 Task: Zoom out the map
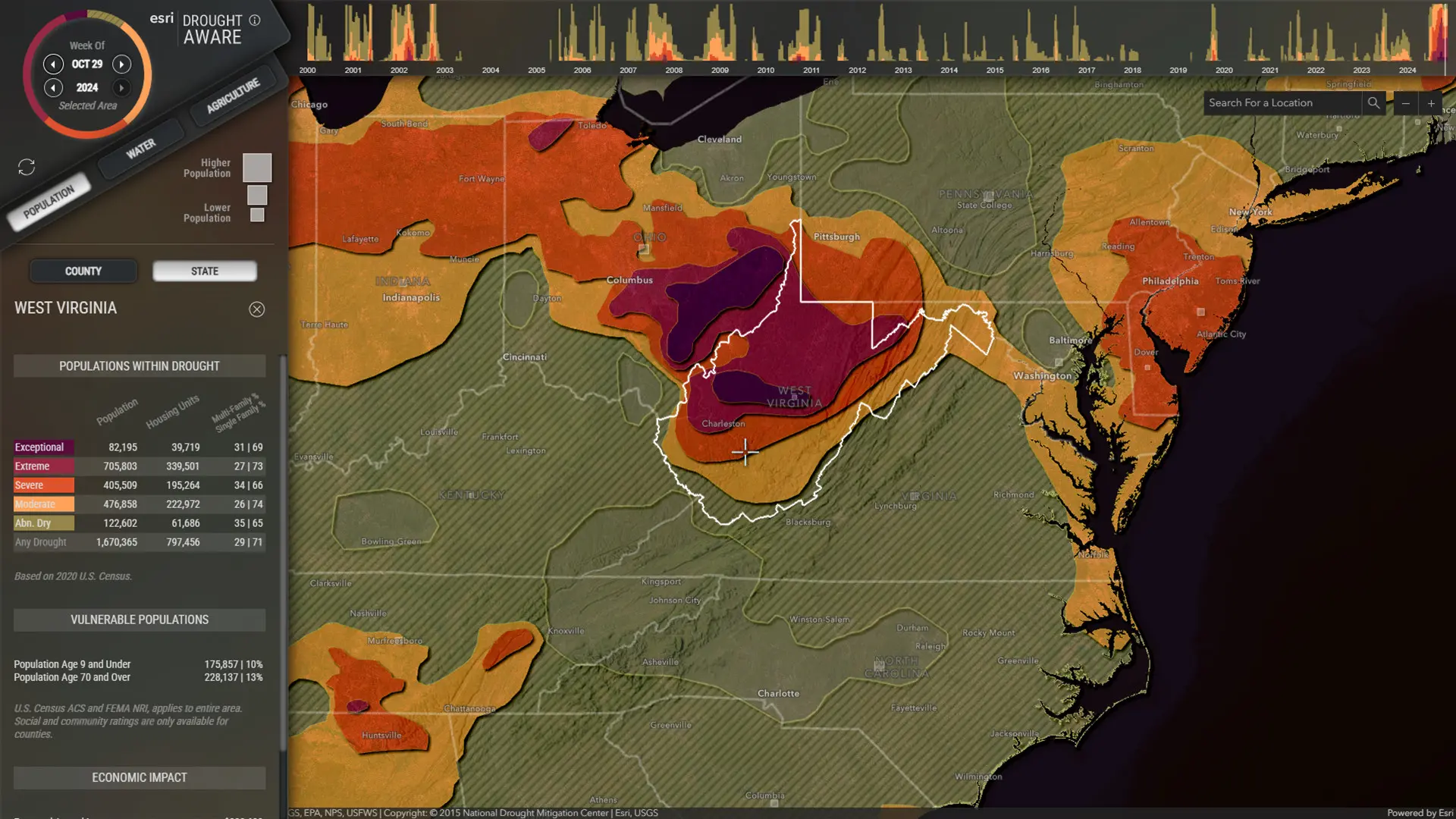1405,103
